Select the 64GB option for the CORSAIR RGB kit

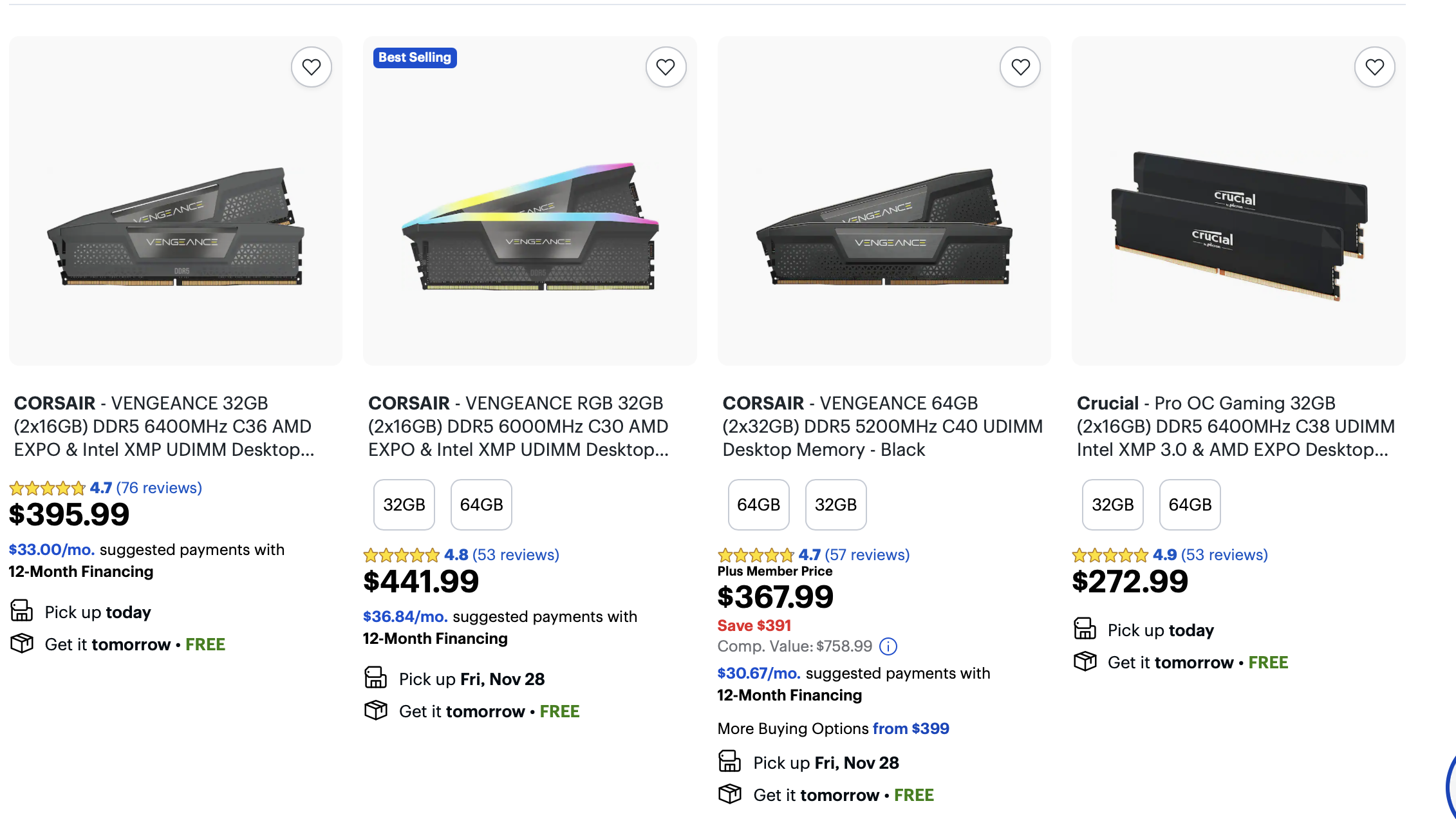[x=481, y=505]
